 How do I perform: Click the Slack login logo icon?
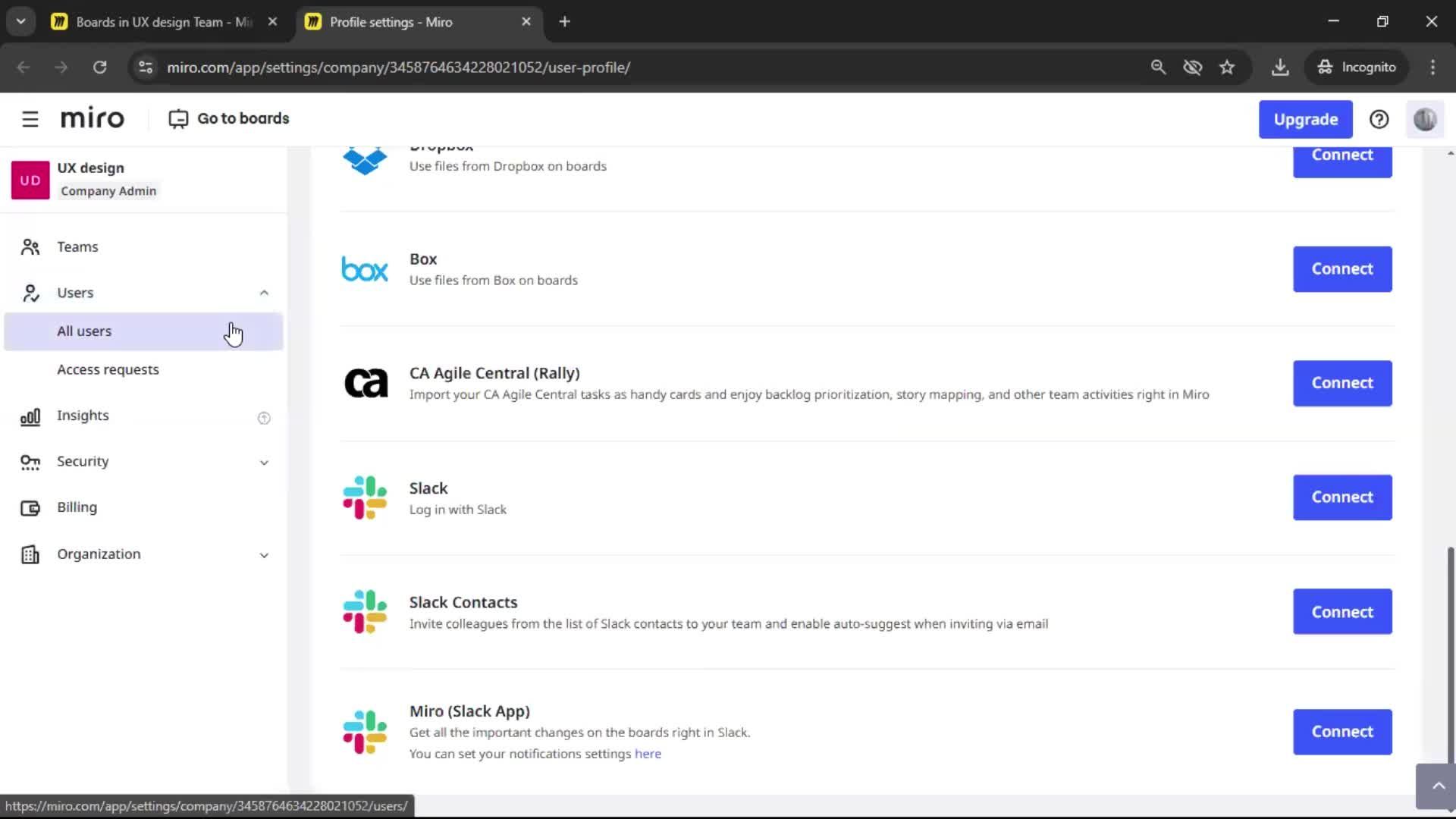(365, 497)
